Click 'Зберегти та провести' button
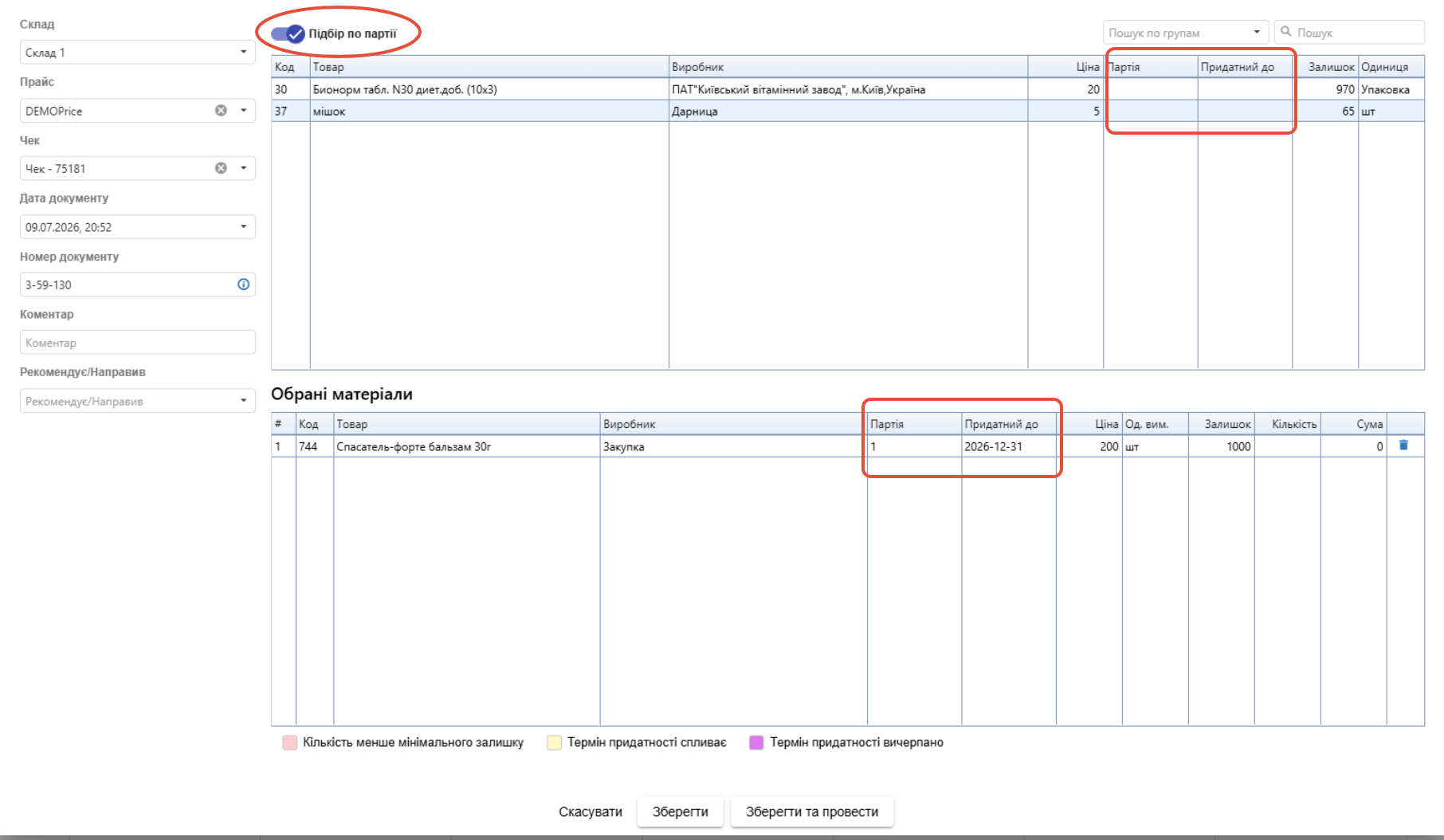This screenshot has height=840, width=1444. click(812, 811)
